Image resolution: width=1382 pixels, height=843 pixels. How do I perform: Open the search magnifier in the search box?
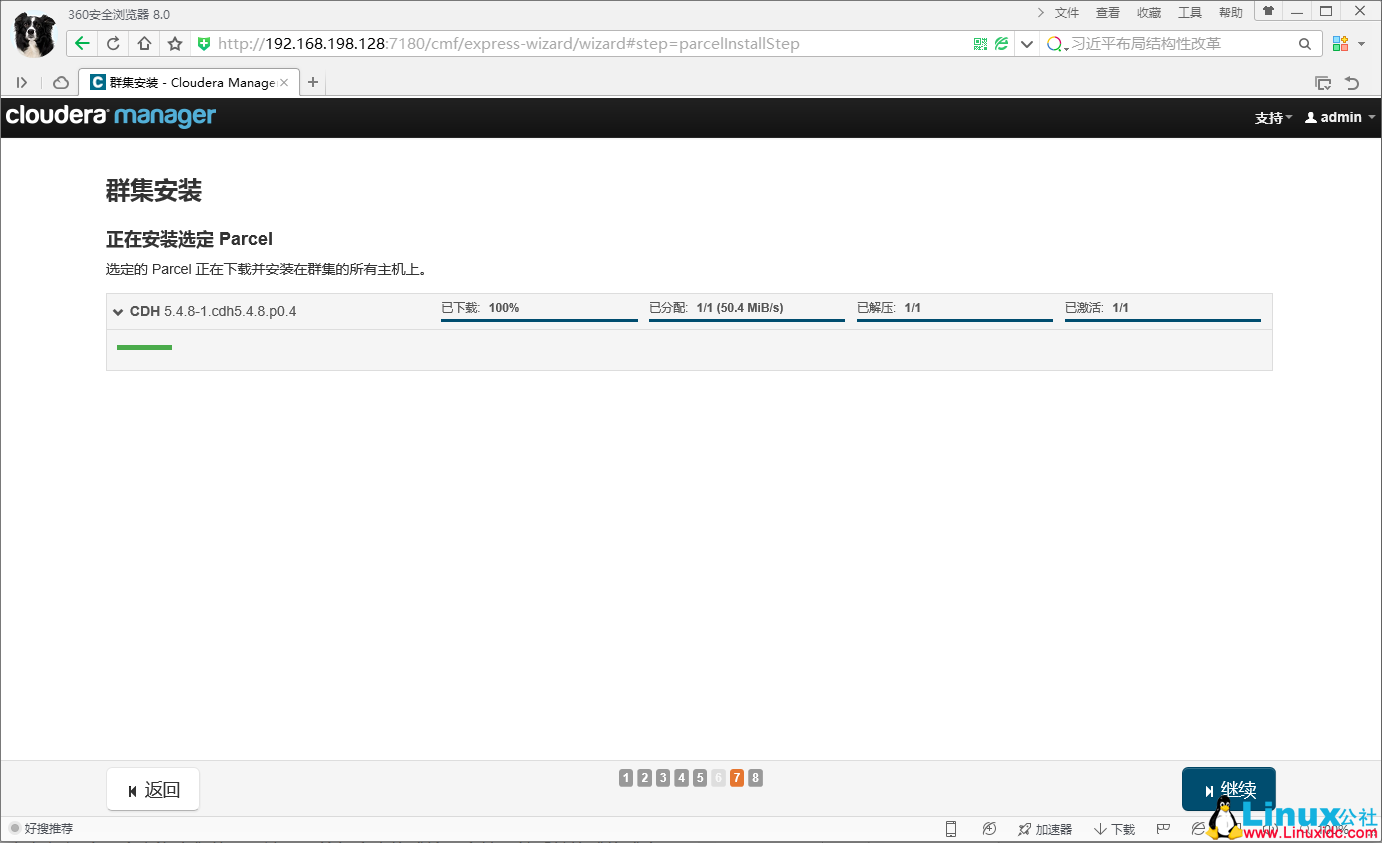click(x=1306, y=43)
